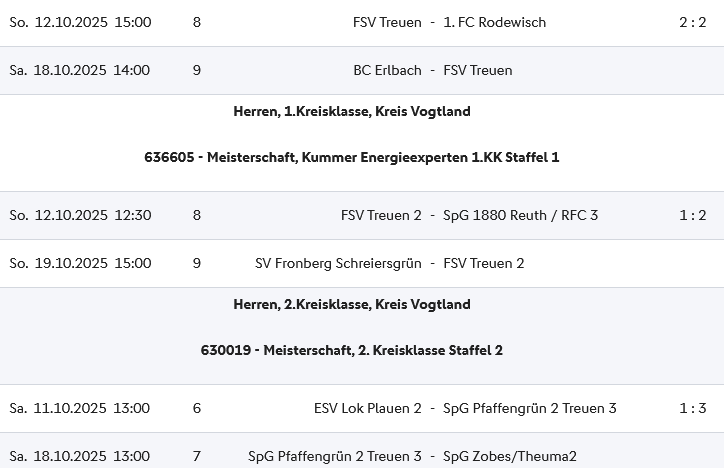Open the 1 : 3 result at ESV Lok Plauen 2
Screen dimensions: 724x468
click(x=693, y=408)
